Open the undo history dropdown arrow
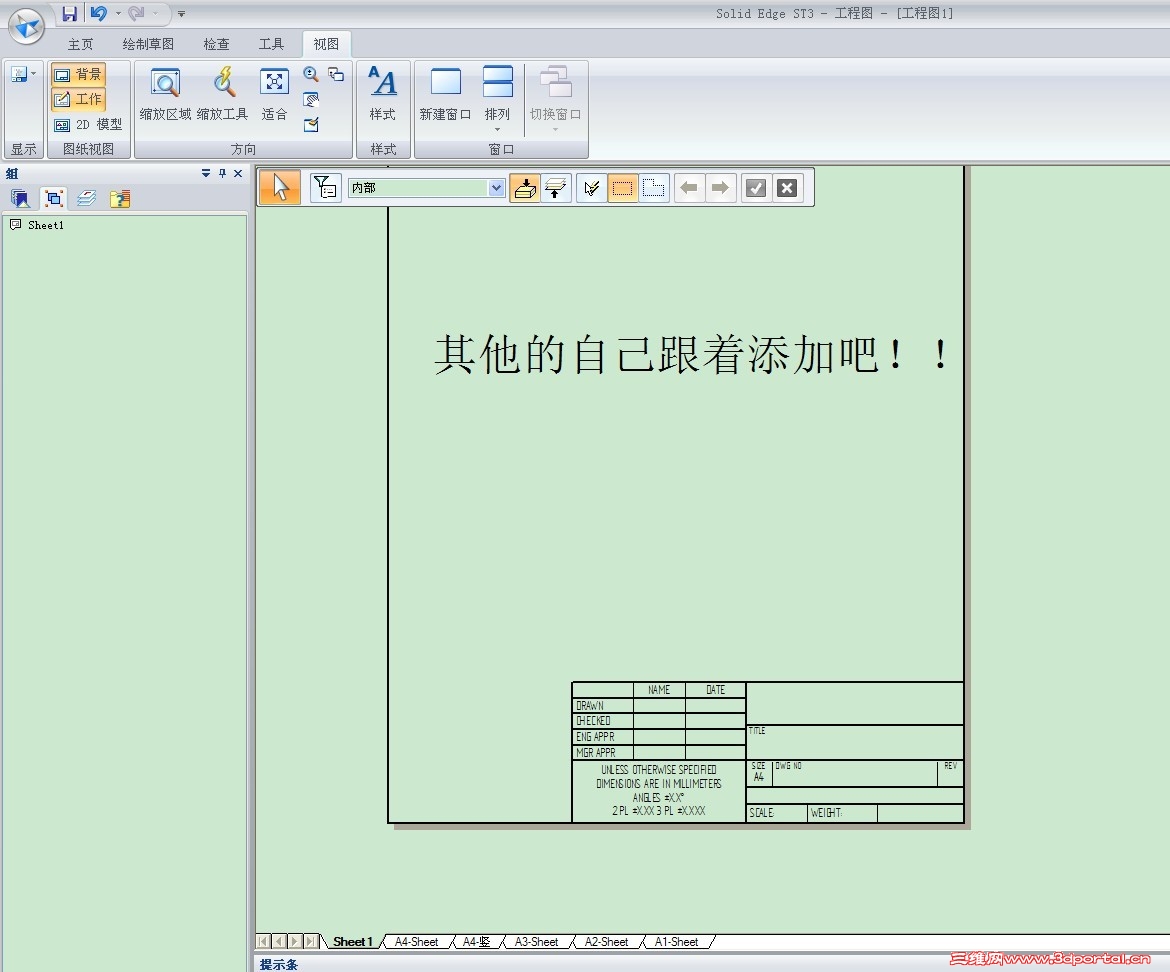 coord(118,13)
